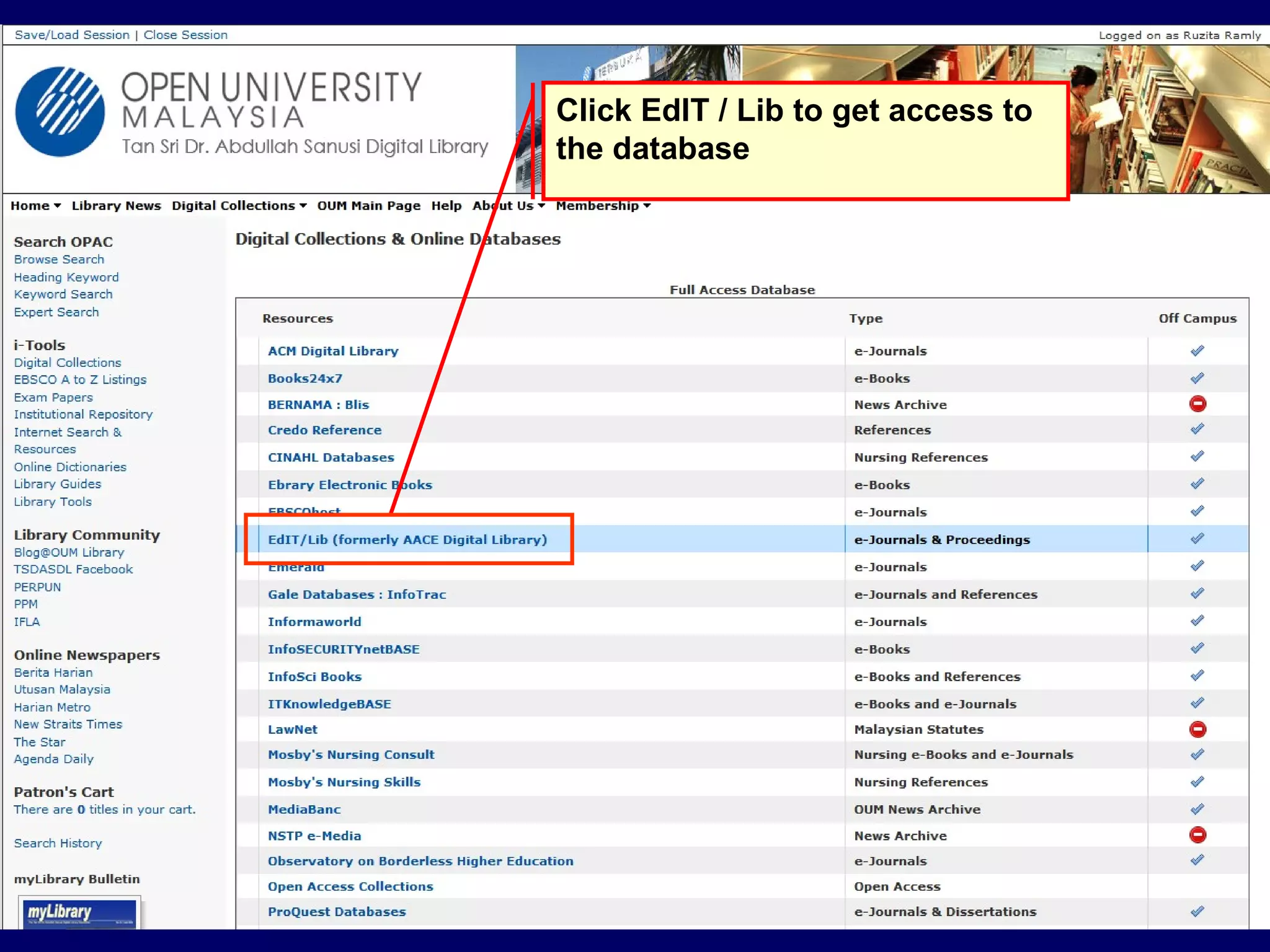
Task: Go to OUM Main Page
Action: tap(369, 206)
